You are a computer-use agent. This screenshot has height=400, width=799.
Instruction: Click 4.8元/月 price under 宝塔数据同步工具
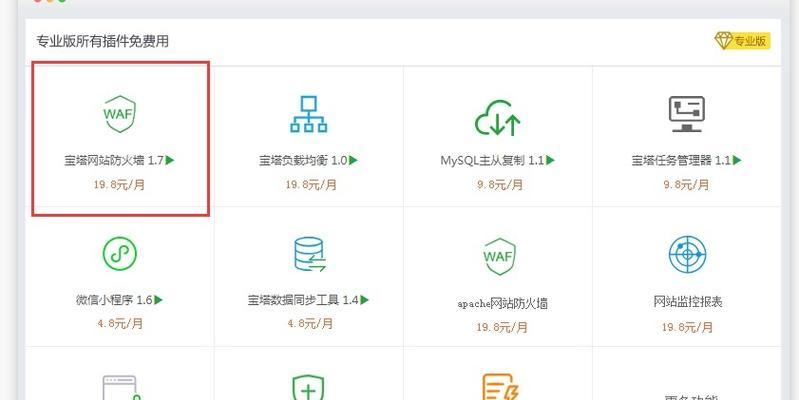point(310,323)
